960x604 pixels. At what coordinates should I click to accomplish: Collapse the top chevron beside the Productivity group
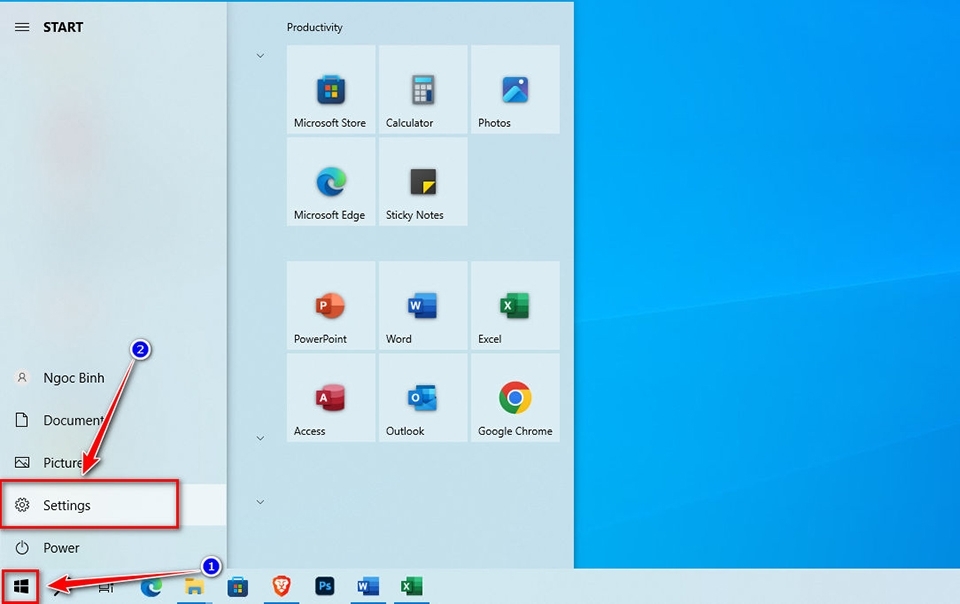260,56
